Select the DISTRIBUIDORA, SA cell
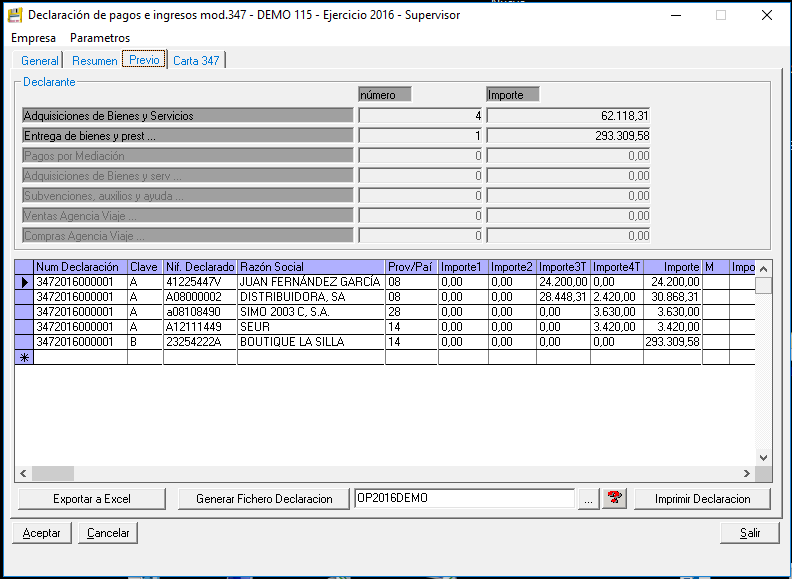The width and height of the screenshot is (792, 579). pyautogui.click(x=311, y=297)
